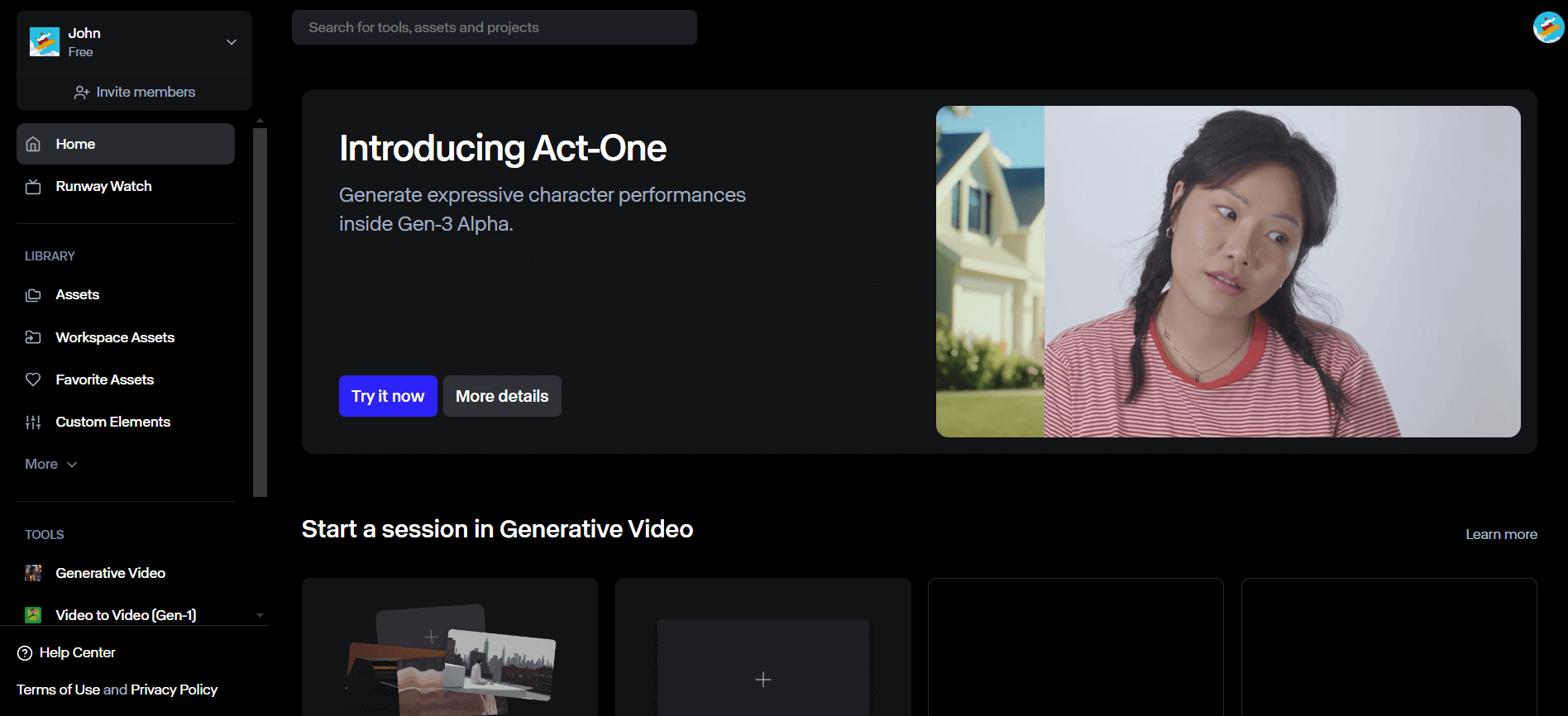Expand the John workspace dropdown chevron
1568x716 pixels.
232,42
